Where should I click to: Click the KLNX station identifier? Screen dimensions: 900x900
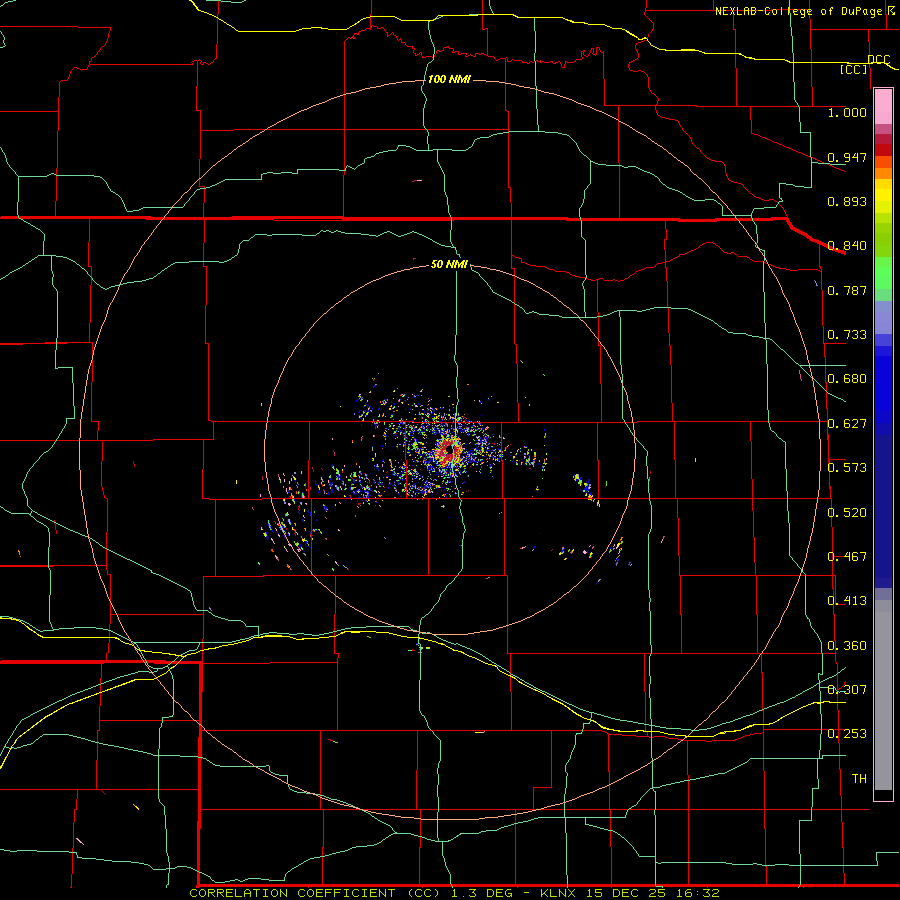point(558,893)
